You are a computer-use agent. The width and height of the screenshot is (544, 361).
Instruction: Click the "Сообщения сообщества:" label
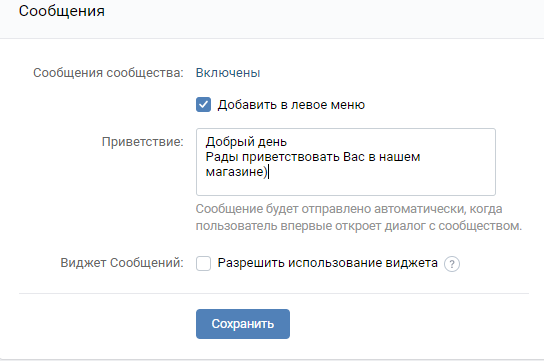[108, 73]
